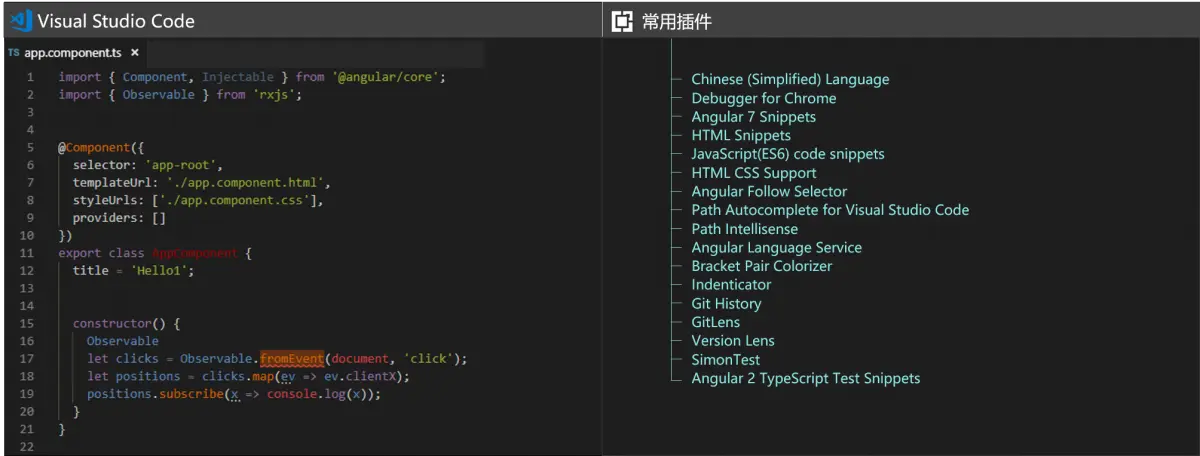
Task: Click the lone Observable text on line 16
Action: (122, 341)
